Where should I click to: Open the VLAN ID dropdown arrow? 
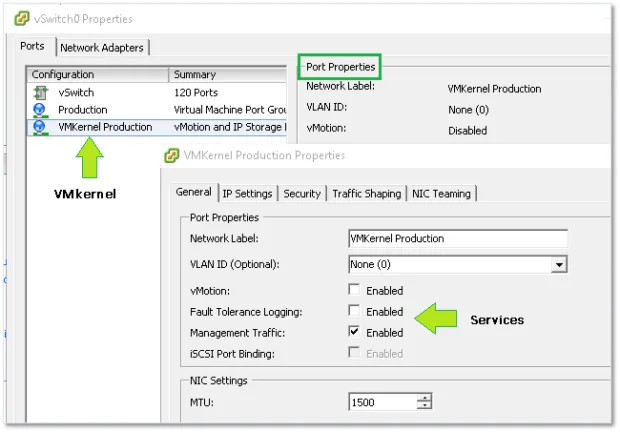pos(559,264)
